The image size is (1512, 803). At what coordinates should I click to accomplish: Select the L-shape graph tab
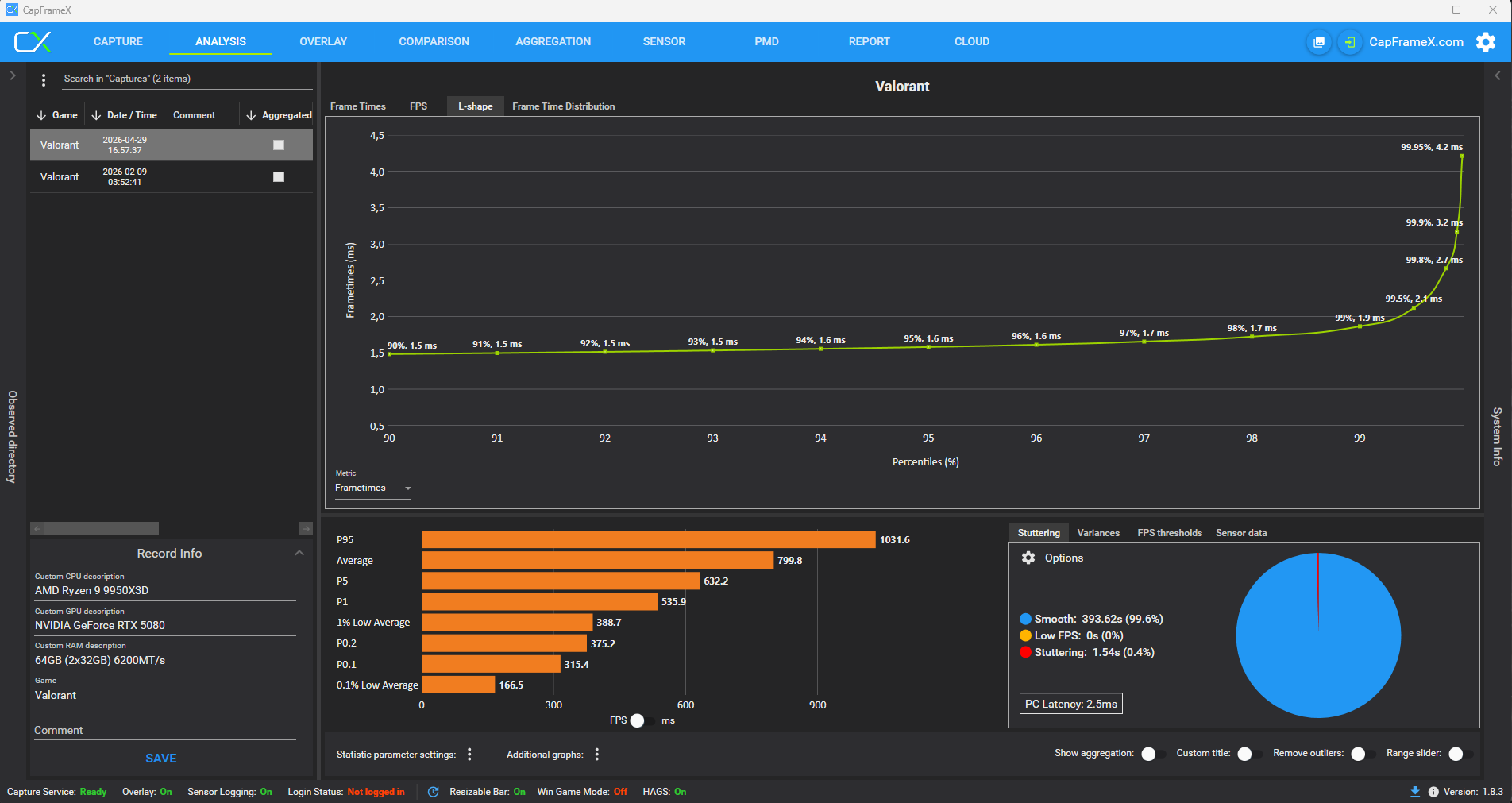pyautogui.click(x=476, y=106)
